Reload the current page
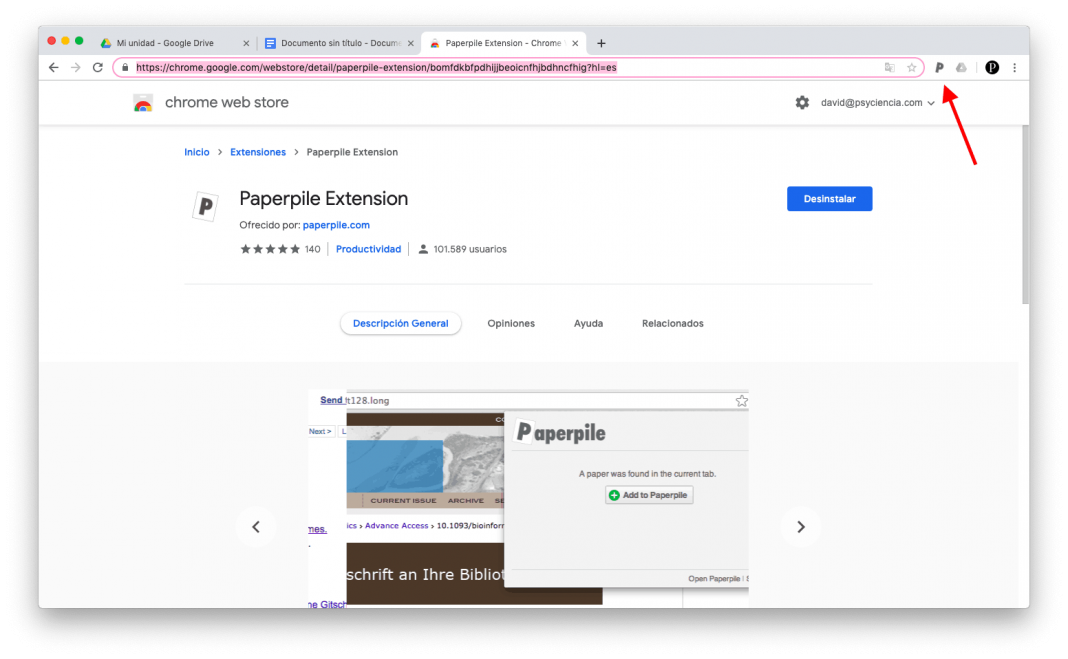This screenshot has width=1068, height=659. tap(97, 67)
